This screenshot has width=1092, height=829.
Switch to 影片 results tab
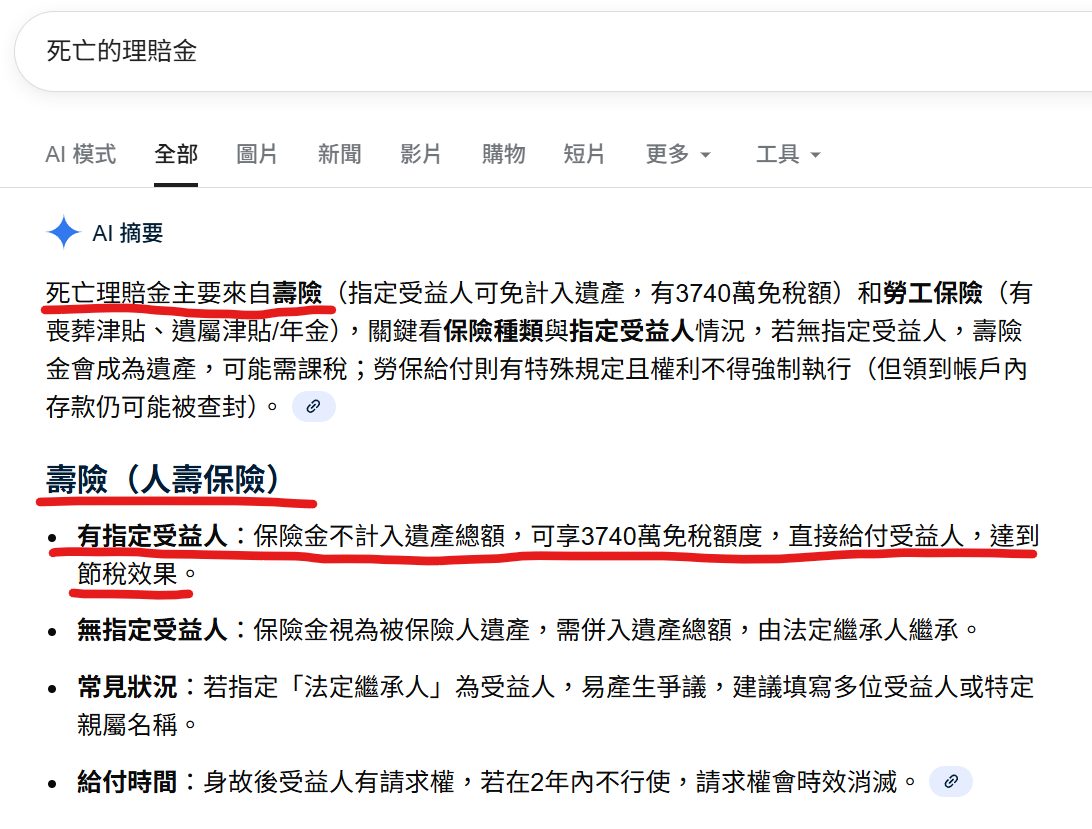421,154
